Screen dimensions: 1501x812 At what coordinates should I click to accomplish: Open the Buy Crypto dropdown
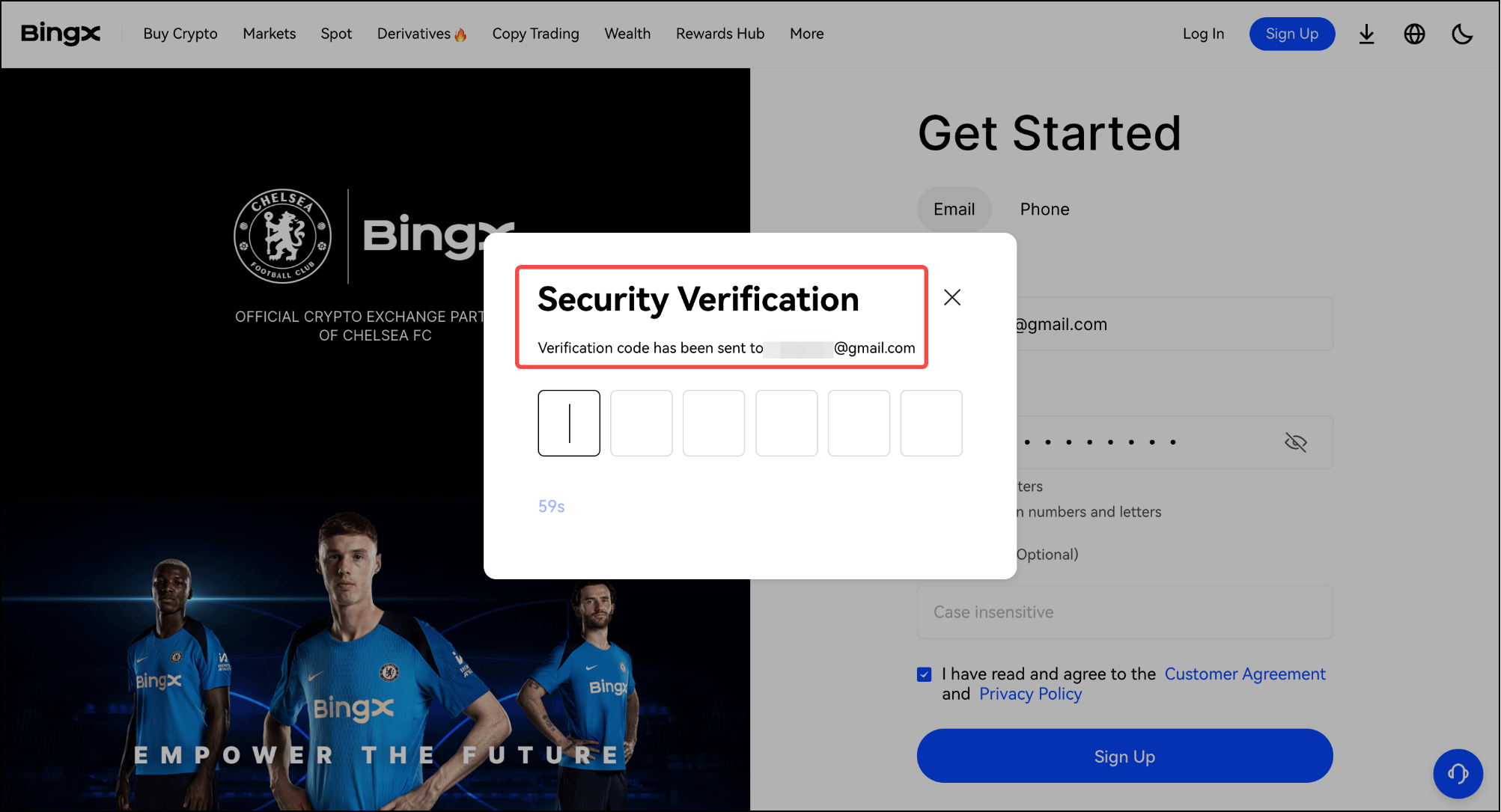[180, 34]
